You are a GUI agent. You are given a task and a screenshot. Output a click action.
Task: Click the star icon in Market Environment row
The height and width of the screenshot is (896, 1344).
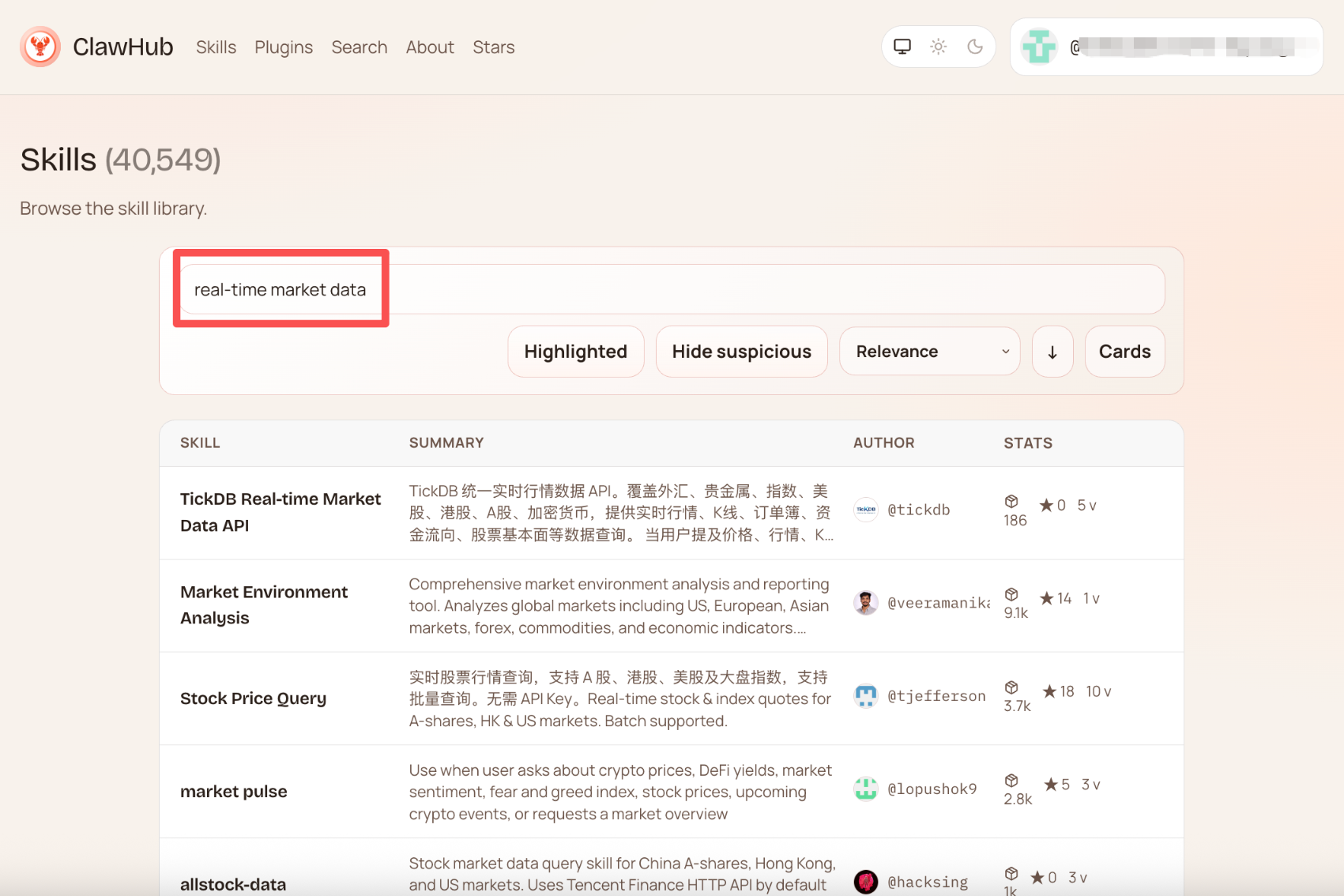tap(1046, 598)
